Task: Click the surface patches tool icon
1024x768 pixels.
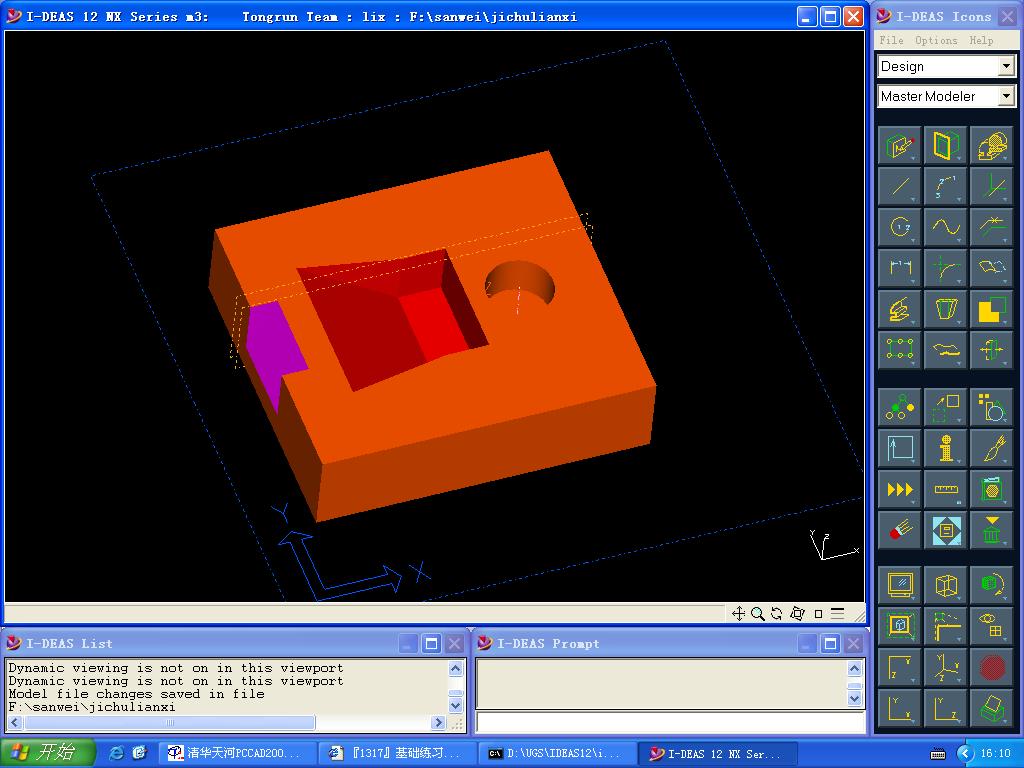Action: (991, 268)
